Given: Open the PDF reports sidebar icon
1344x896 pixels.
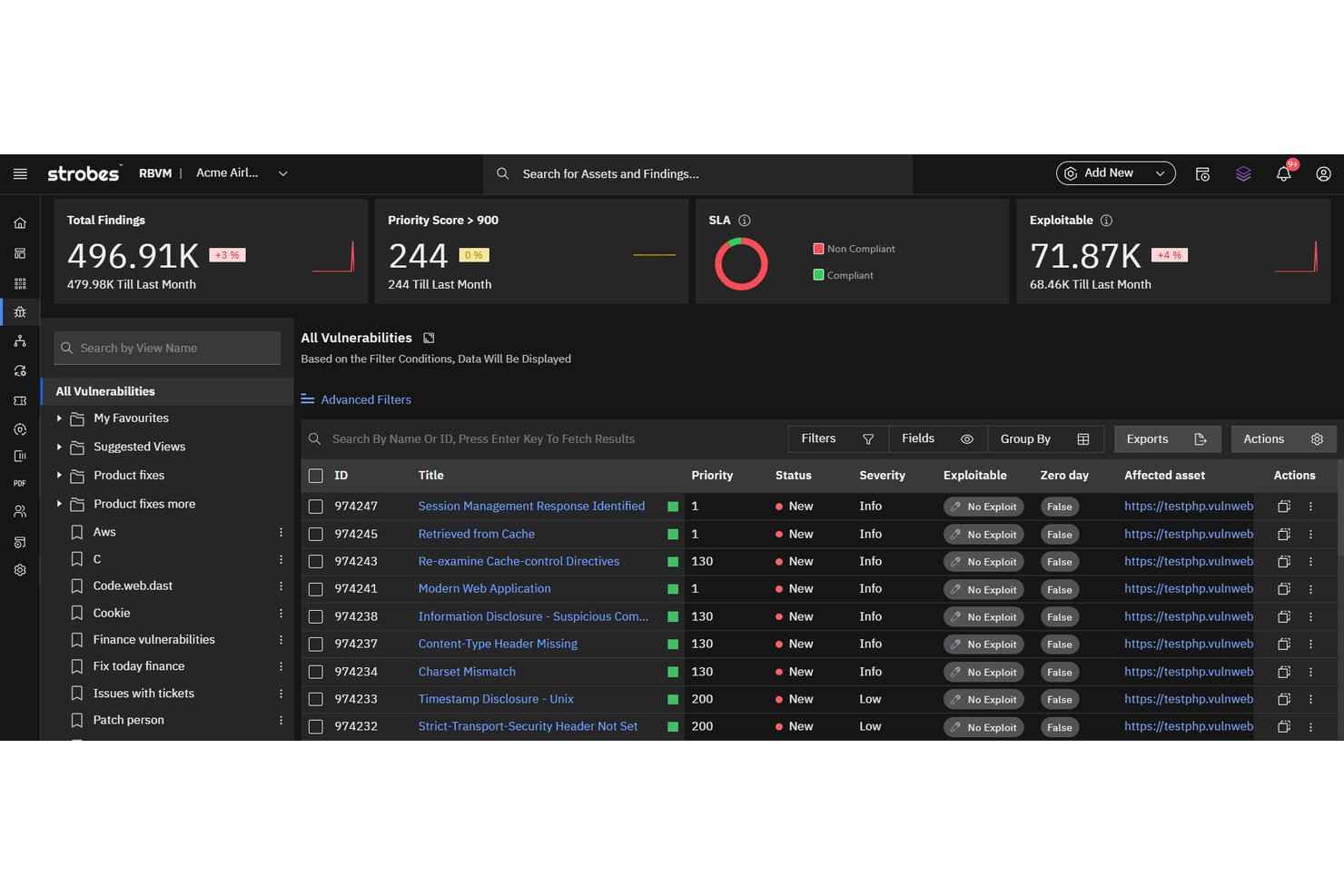Looking at the screenshot, I should click(x=20, y=483).
